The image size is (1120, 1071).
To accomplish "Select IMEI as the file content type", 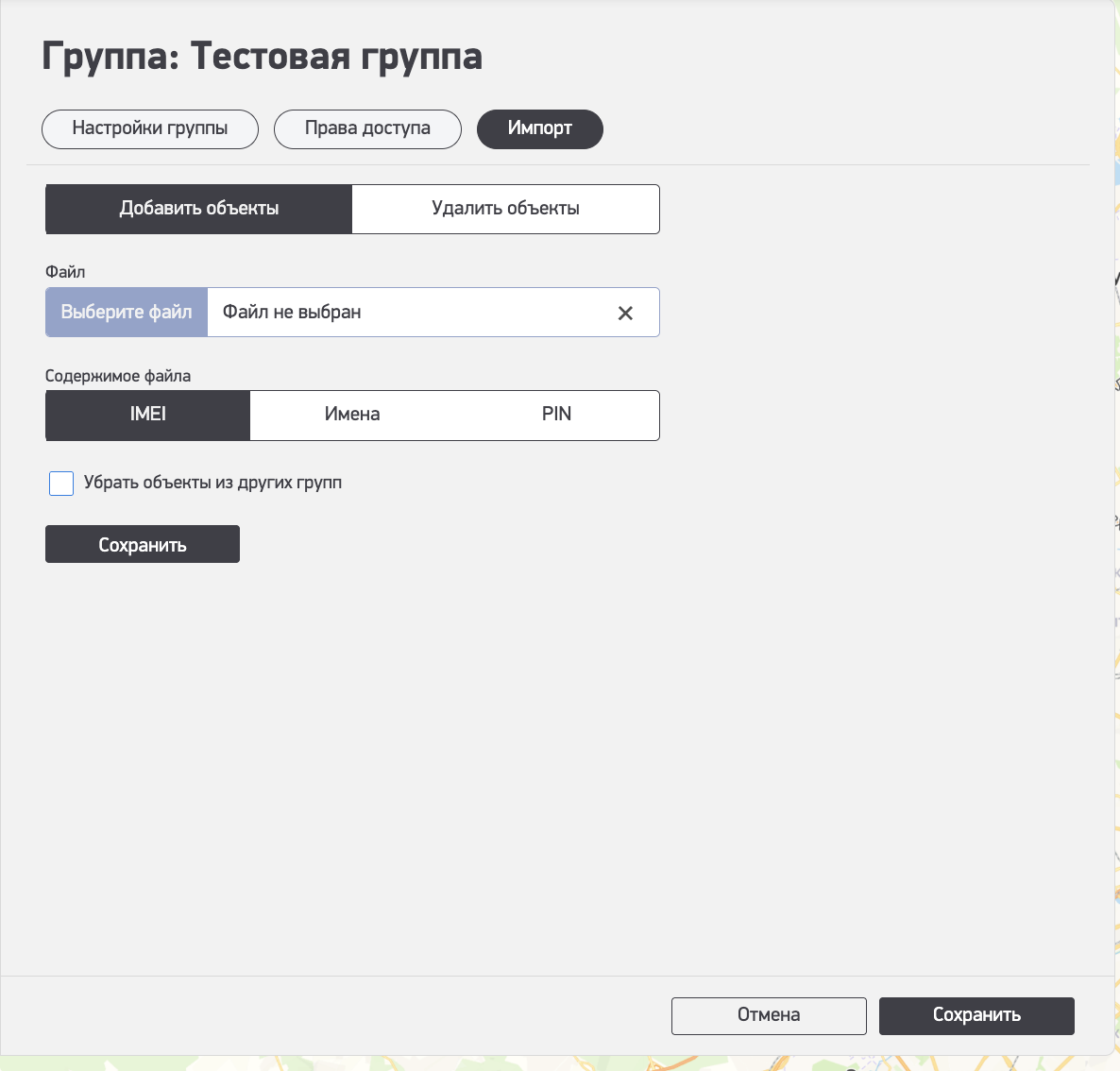I will [x=148, y=415].
